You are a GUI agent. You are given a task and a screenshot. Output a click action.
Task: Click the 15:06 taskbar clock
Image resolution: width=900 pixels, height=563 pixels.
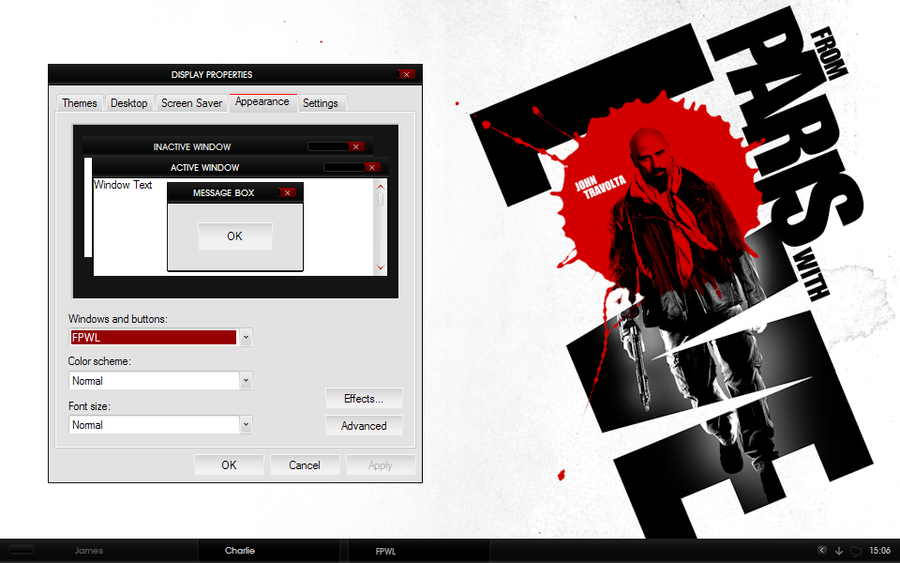(x=880, y=550)
